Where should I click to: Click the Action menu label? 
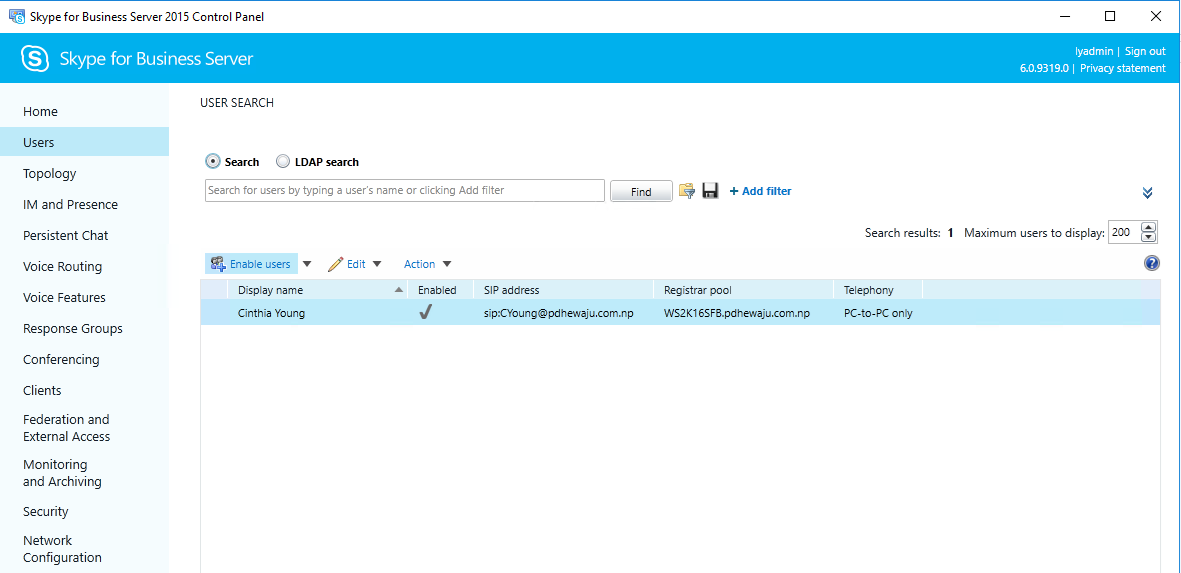pos(420,264)
